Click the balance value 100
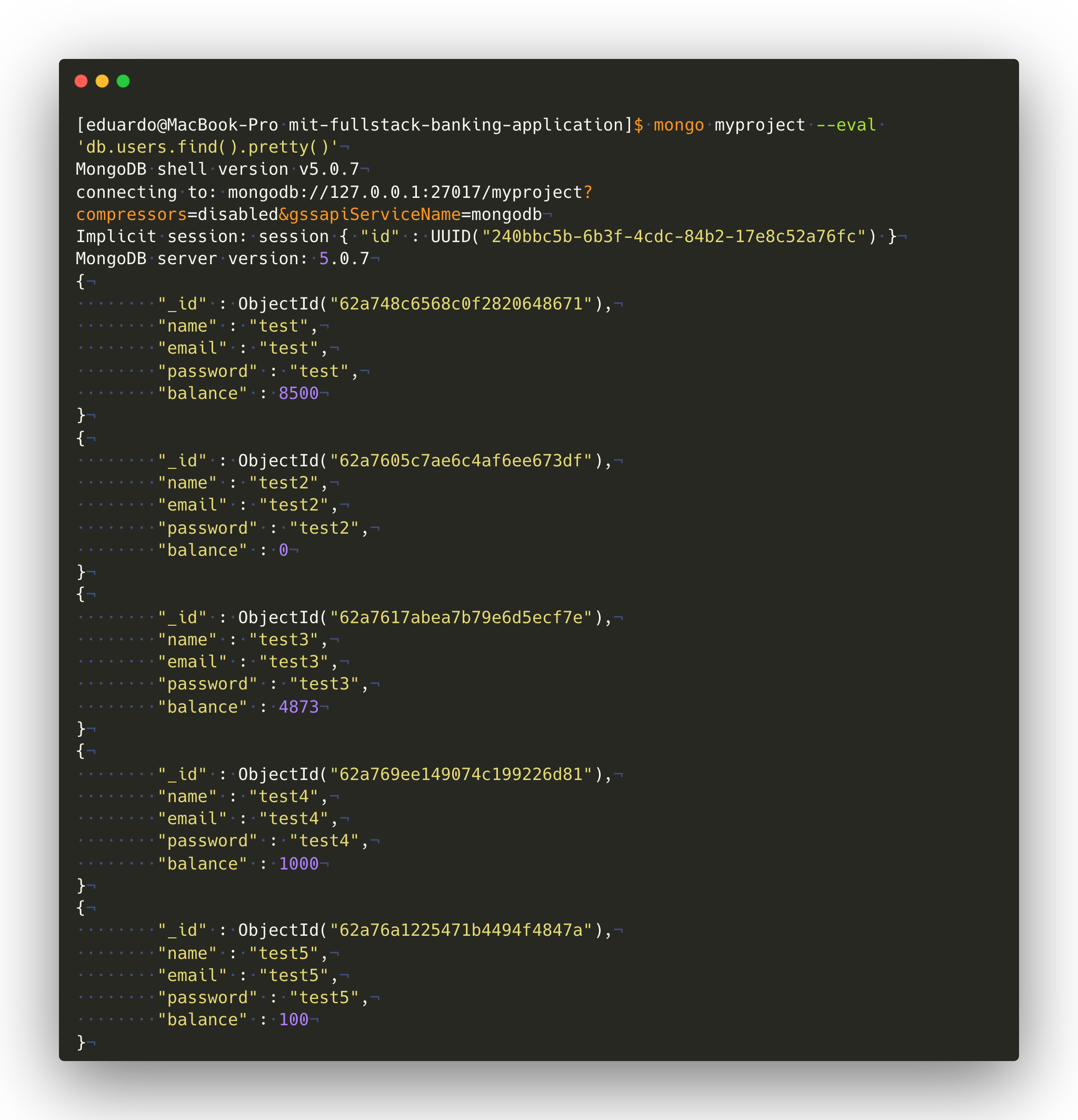Image resolution: width=1078 pixels, height=1120 pixels. pyautogui.click(x=294, y=1019)
